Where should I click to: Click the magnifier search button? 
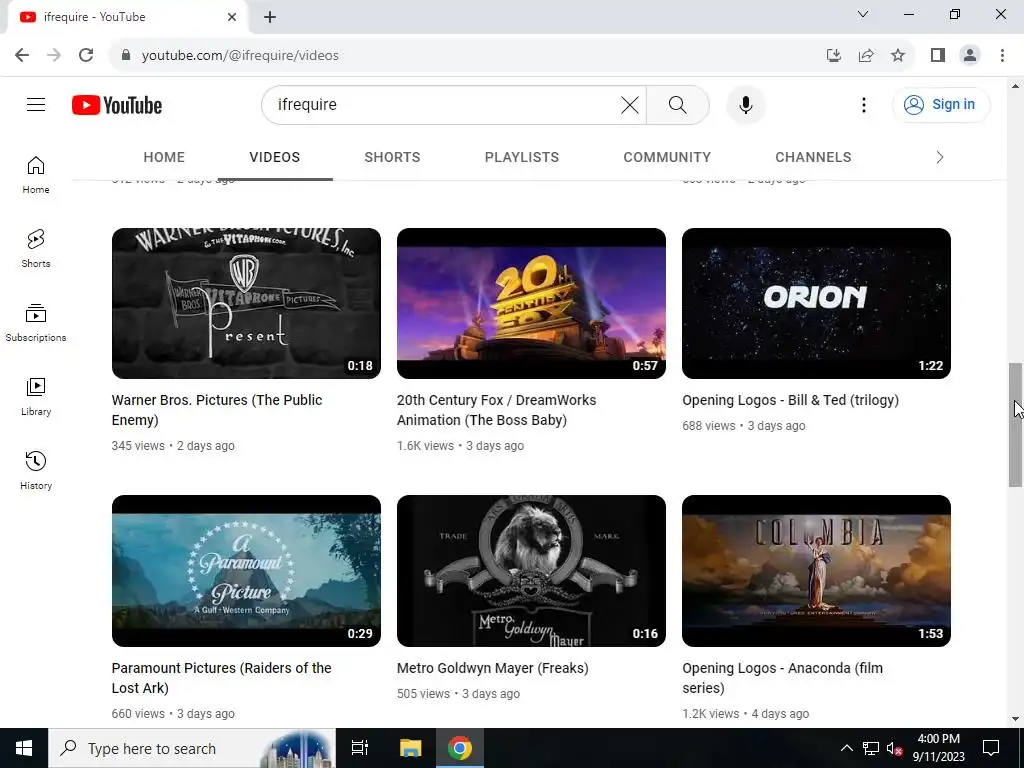[678, 104]
